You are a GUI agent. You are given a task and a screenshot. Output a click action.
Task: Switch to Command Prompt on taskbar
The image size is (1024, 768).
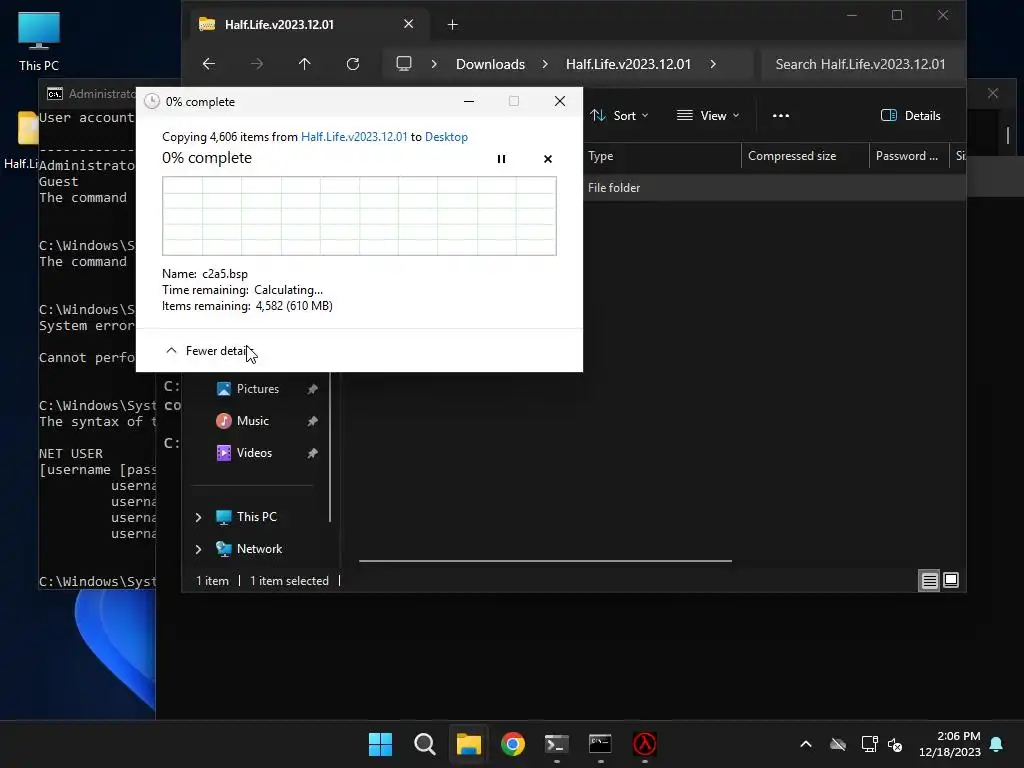coord(600,744)
